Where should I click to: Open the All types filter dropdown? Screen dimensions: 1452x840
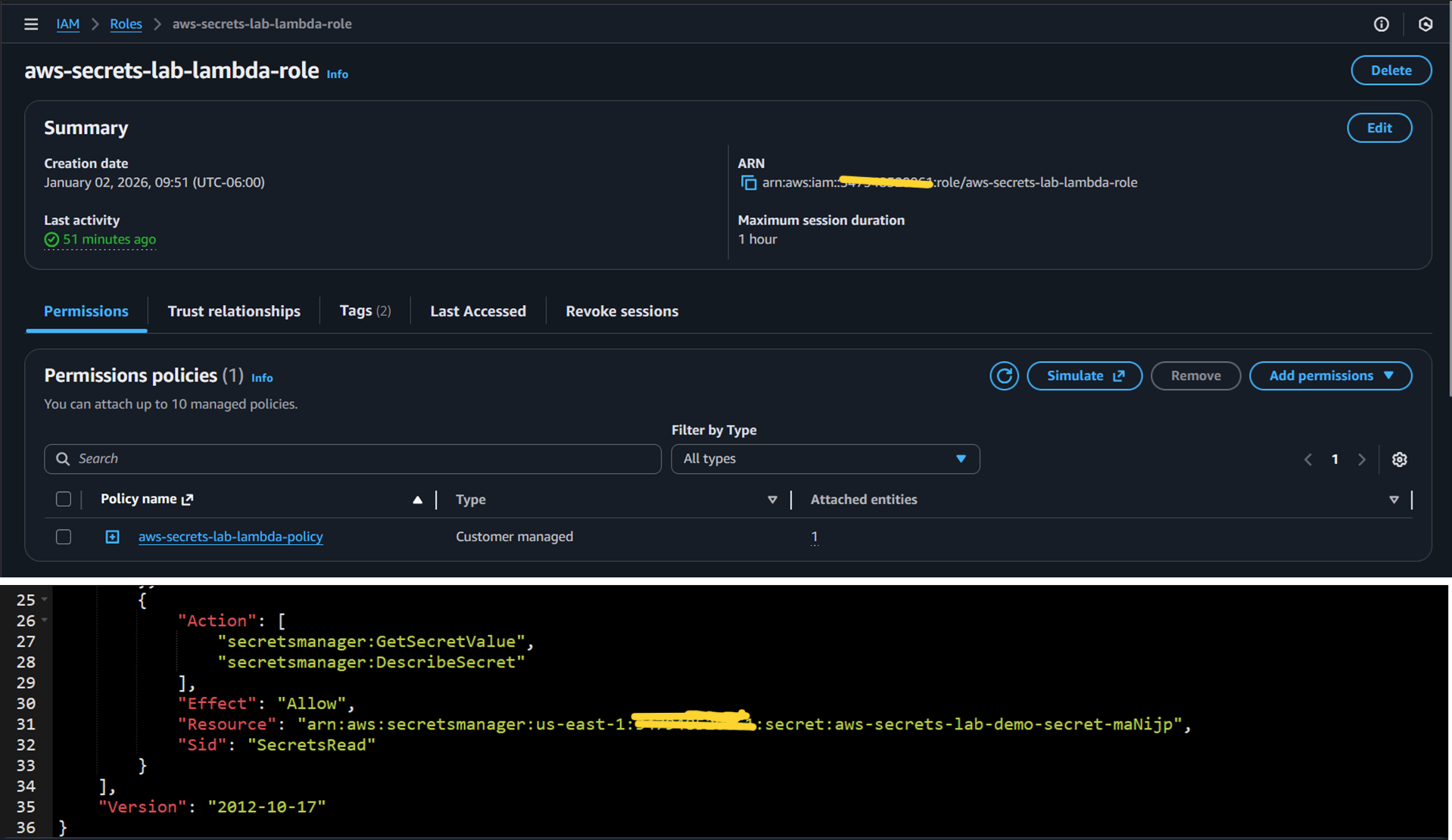tap(824, 459)
